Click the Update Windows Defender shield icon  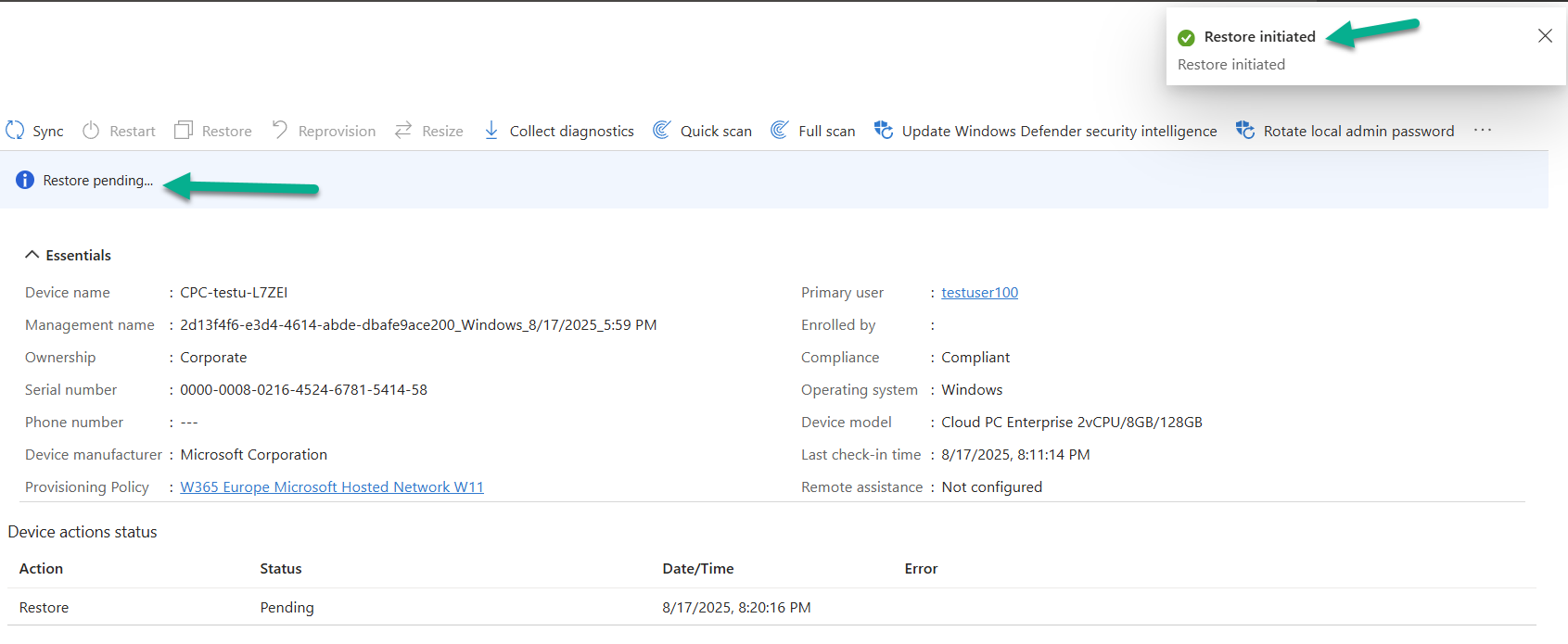884,131
